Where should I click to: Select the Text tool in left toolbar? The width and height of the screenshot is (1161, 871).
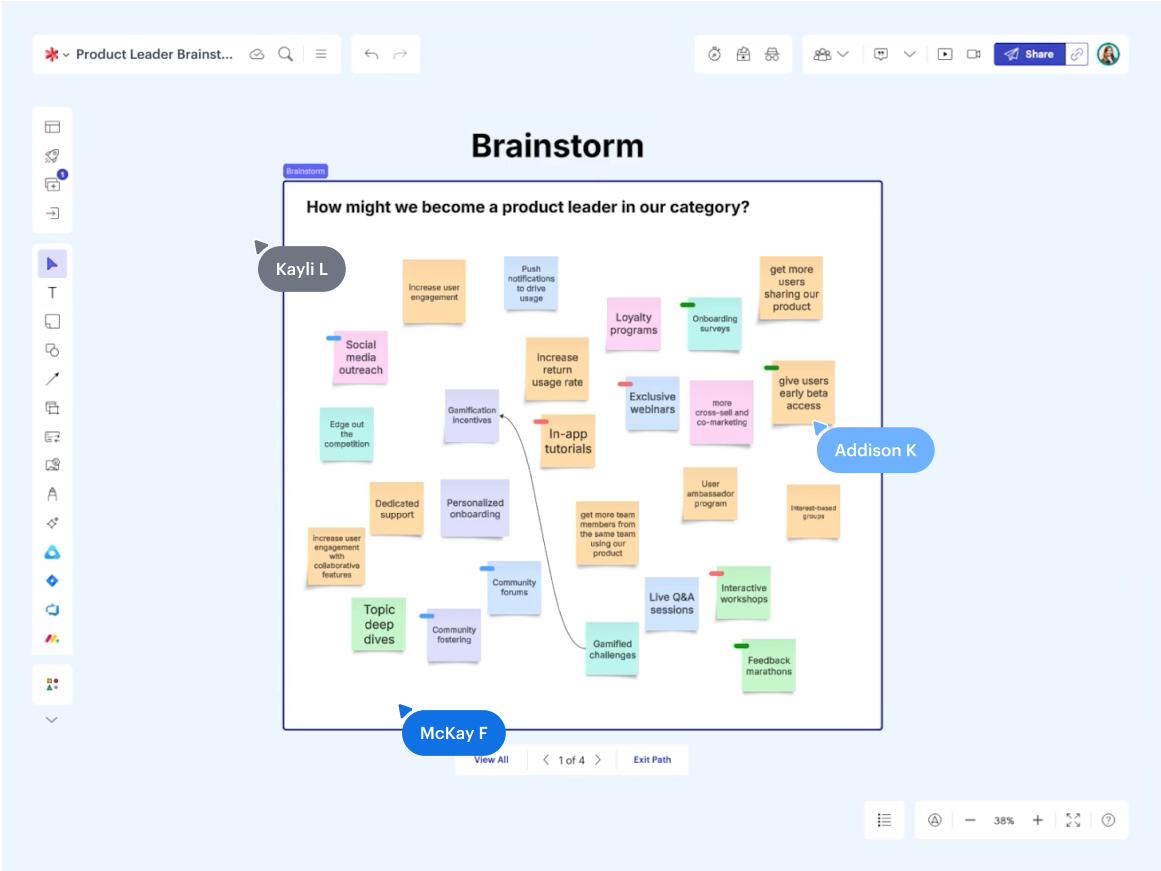click(52, 293)
